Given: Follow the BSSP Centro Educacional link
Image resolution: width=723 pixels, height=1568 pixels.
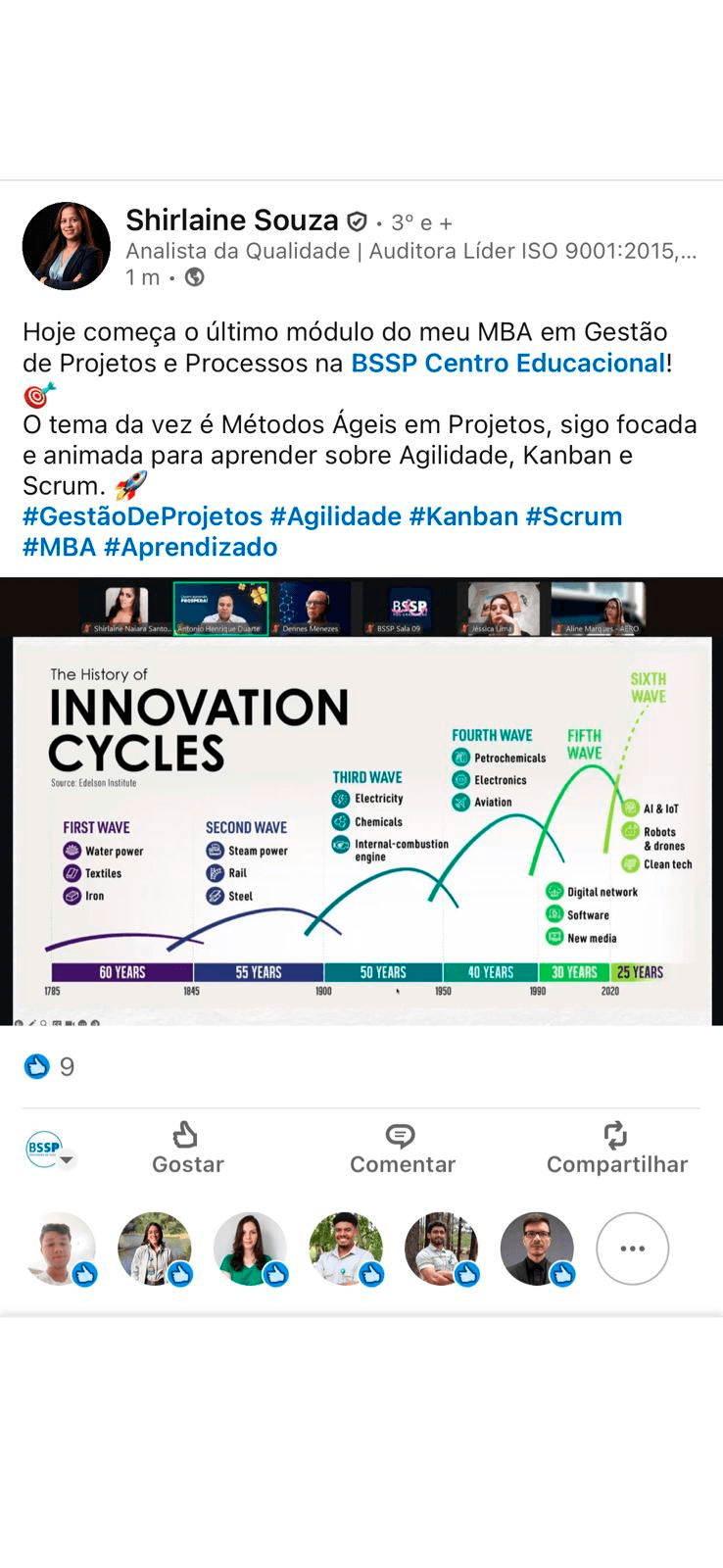Looking at the screenshot, I should pos(507,363).
